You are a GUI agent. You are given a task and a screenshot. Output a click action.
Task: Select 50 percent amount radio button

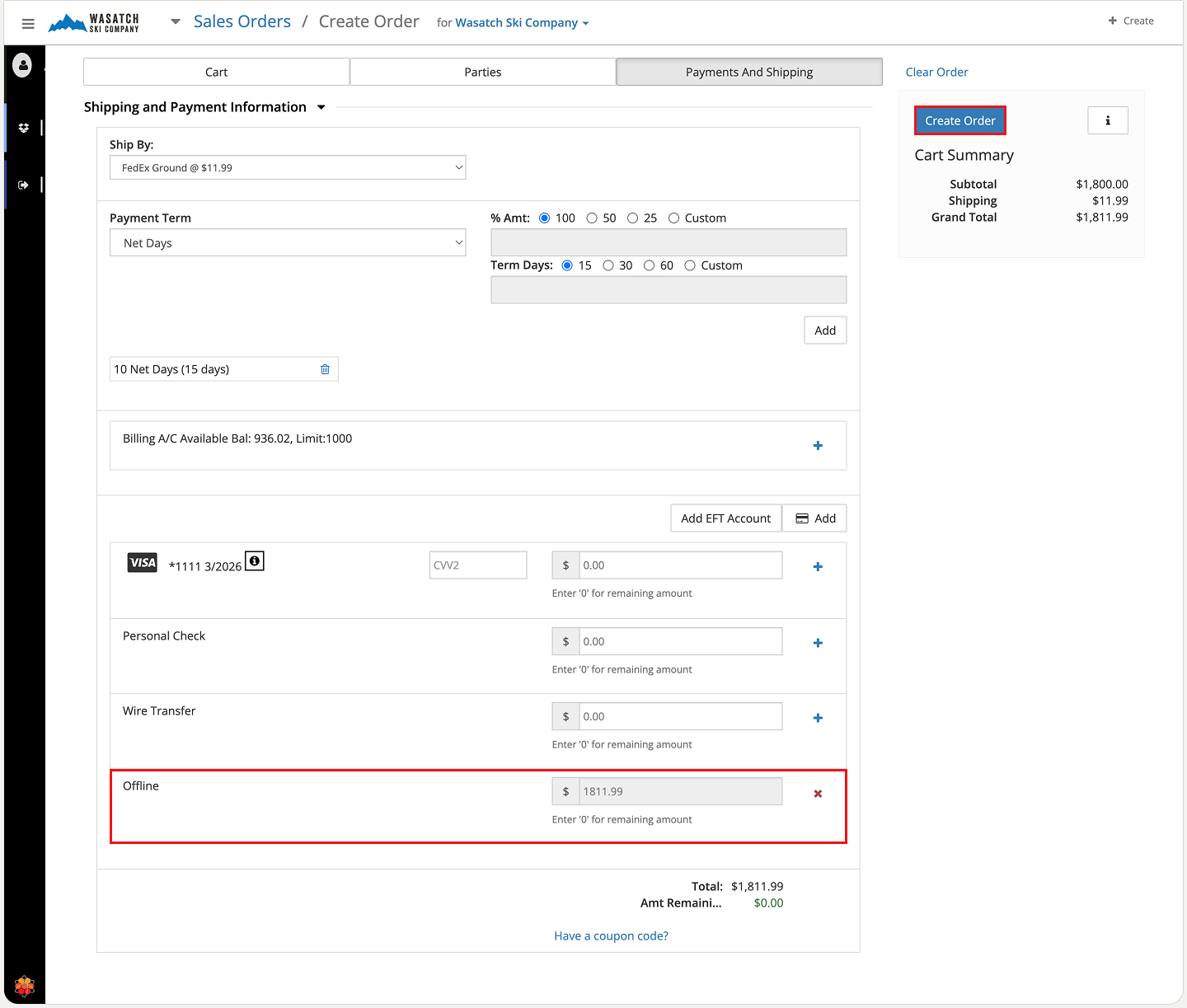(592, 218)
